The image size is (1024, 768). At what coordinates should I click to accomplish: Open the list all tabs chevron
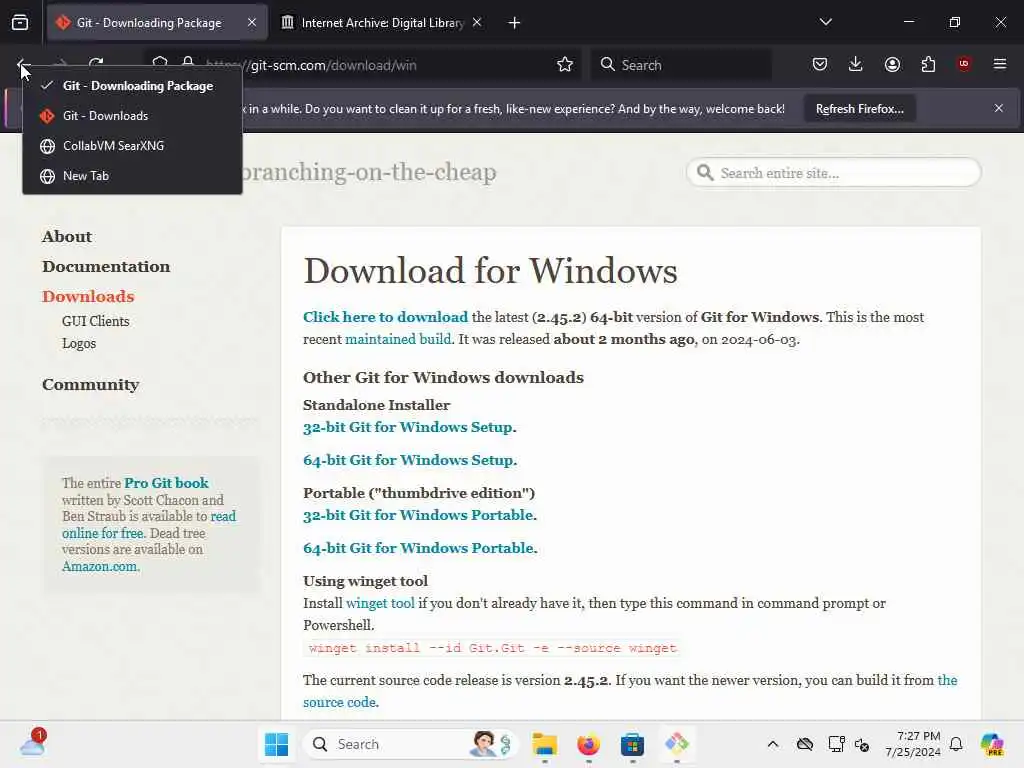point(825,23)
